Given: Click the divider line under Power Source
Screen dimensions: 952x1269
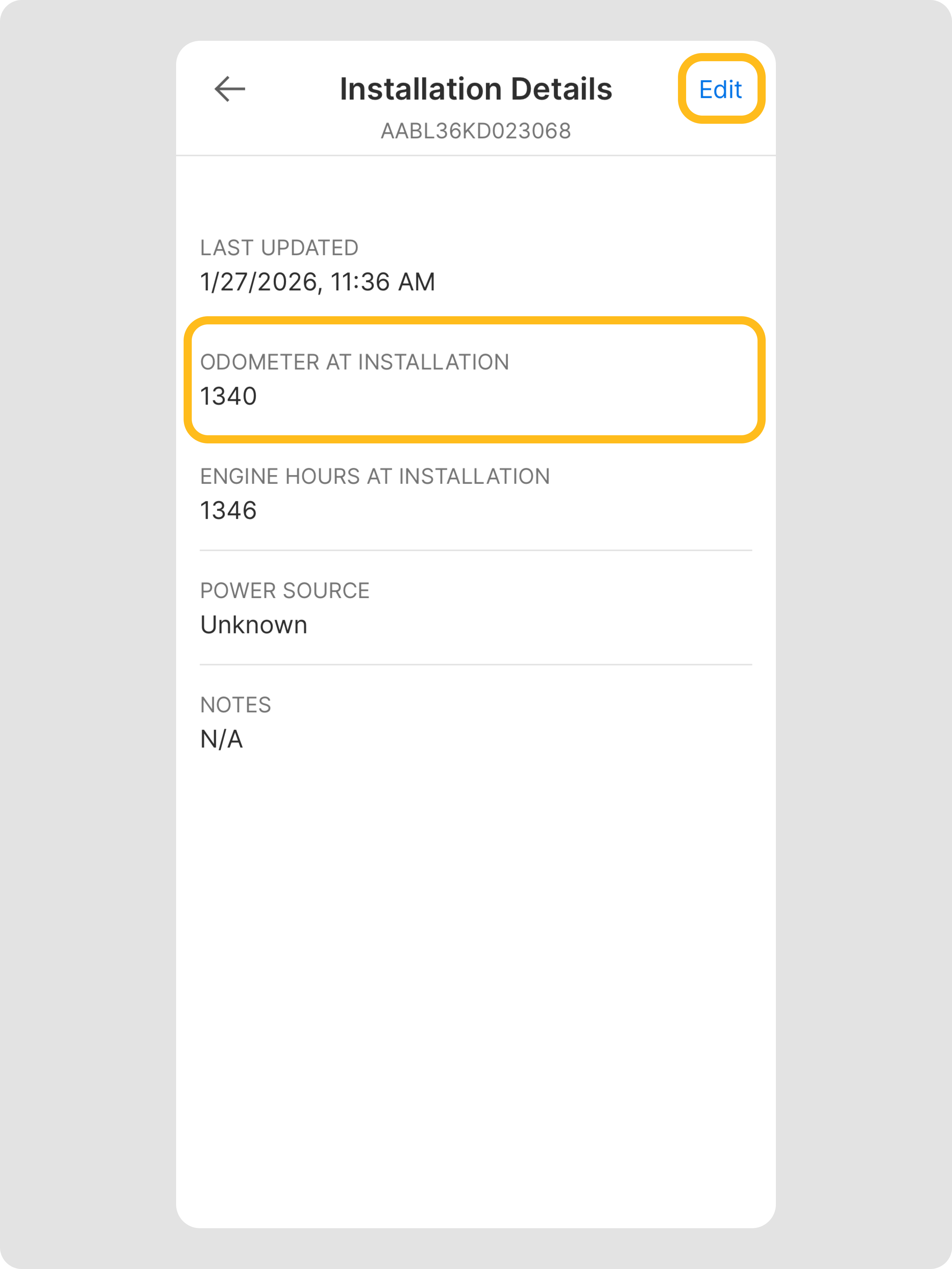Looking at the screenshot, I should pyautogui.click(x=475, y=664).
